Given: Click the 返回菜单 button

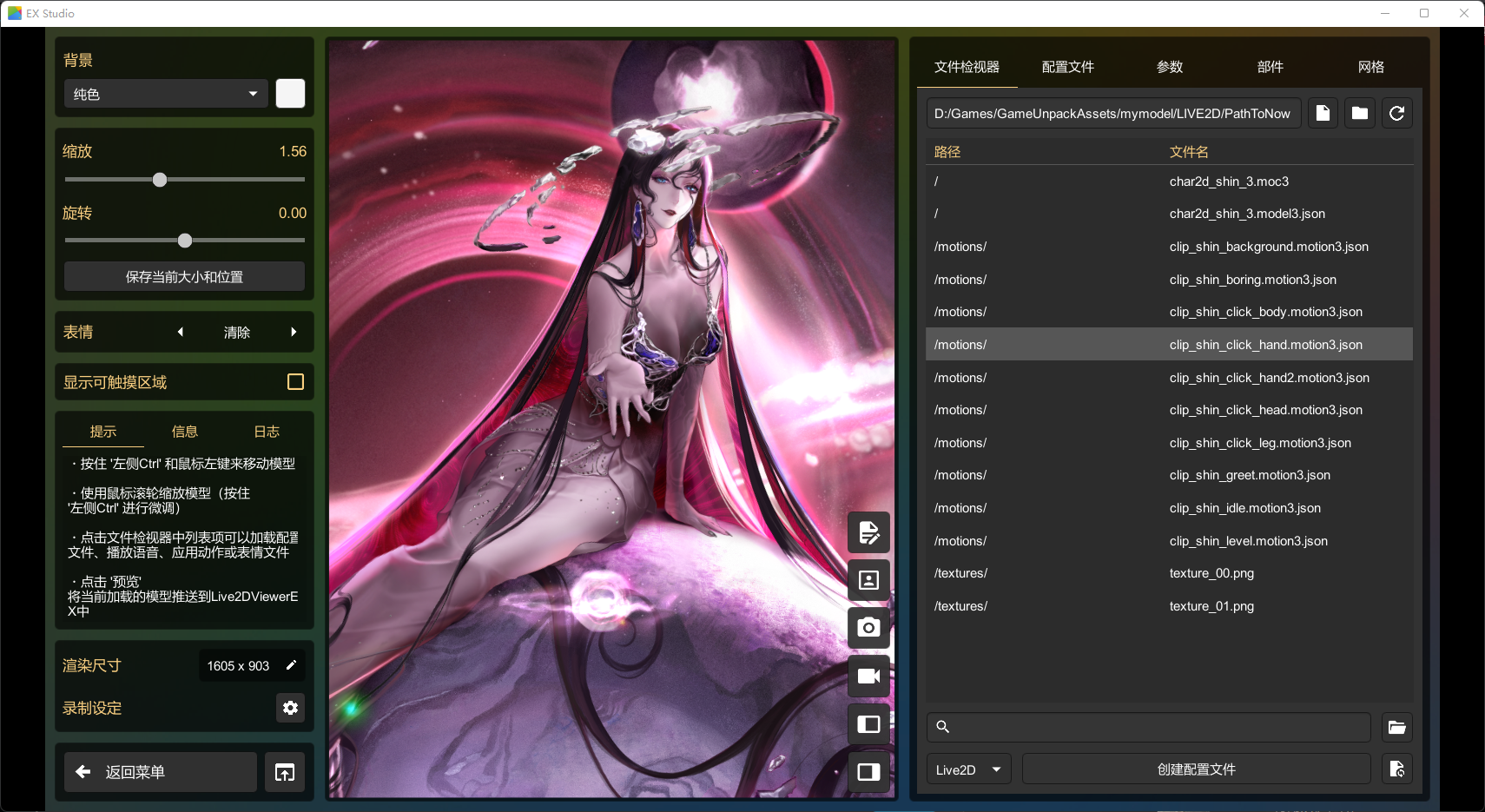Looking at the screenshot, I should coord(161,772).
